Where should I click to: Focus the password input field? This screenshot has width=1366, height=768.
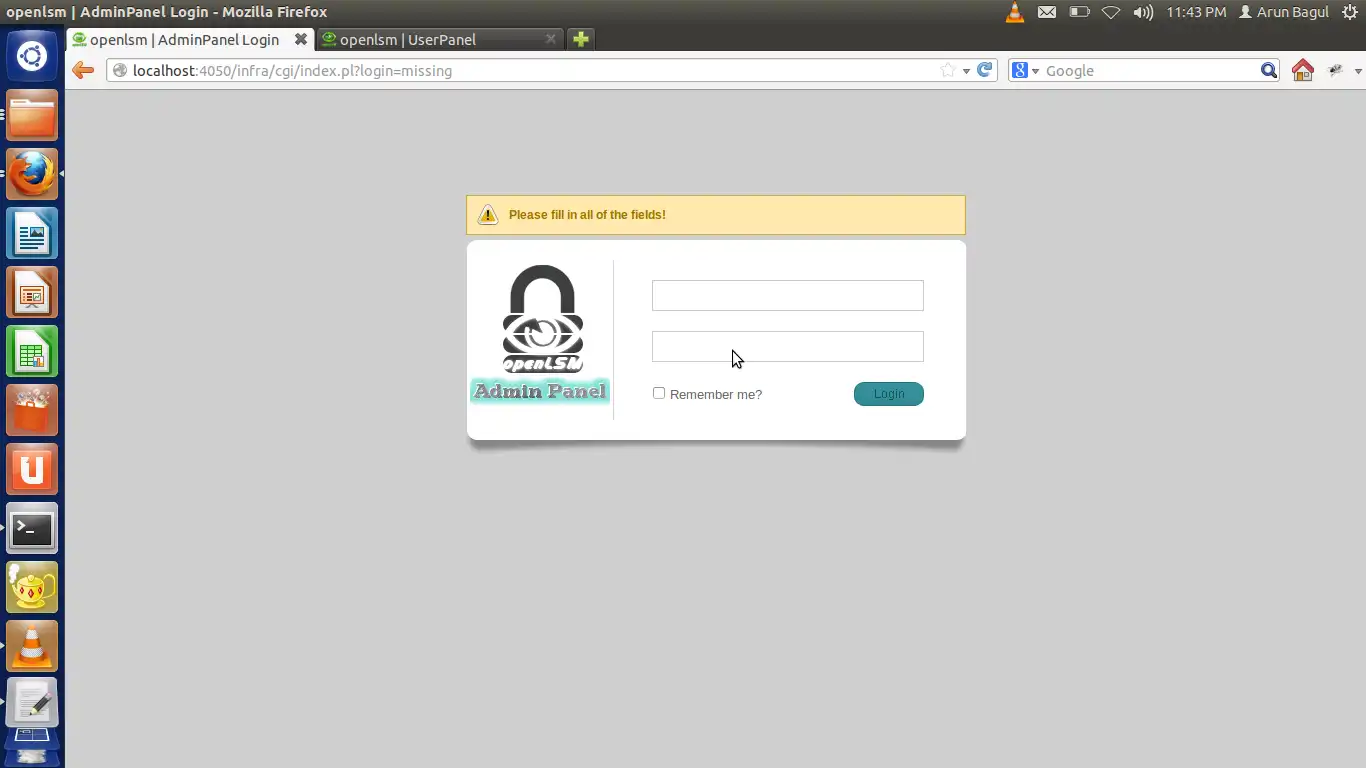click(788, 346)
